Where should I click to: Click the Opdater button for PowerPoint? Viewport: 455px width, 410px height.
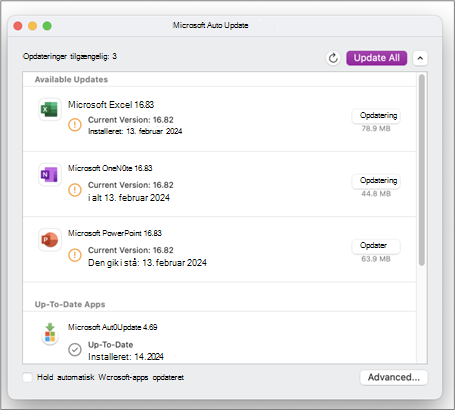(x=376, y=246)
